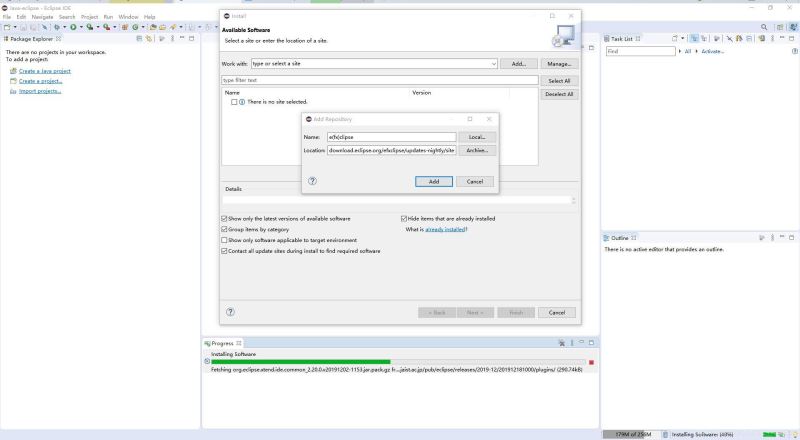The width and height of the screenshot is (800, 440).
Task: Click the help icon in Add Repository dialog
Action: point(312,181)
